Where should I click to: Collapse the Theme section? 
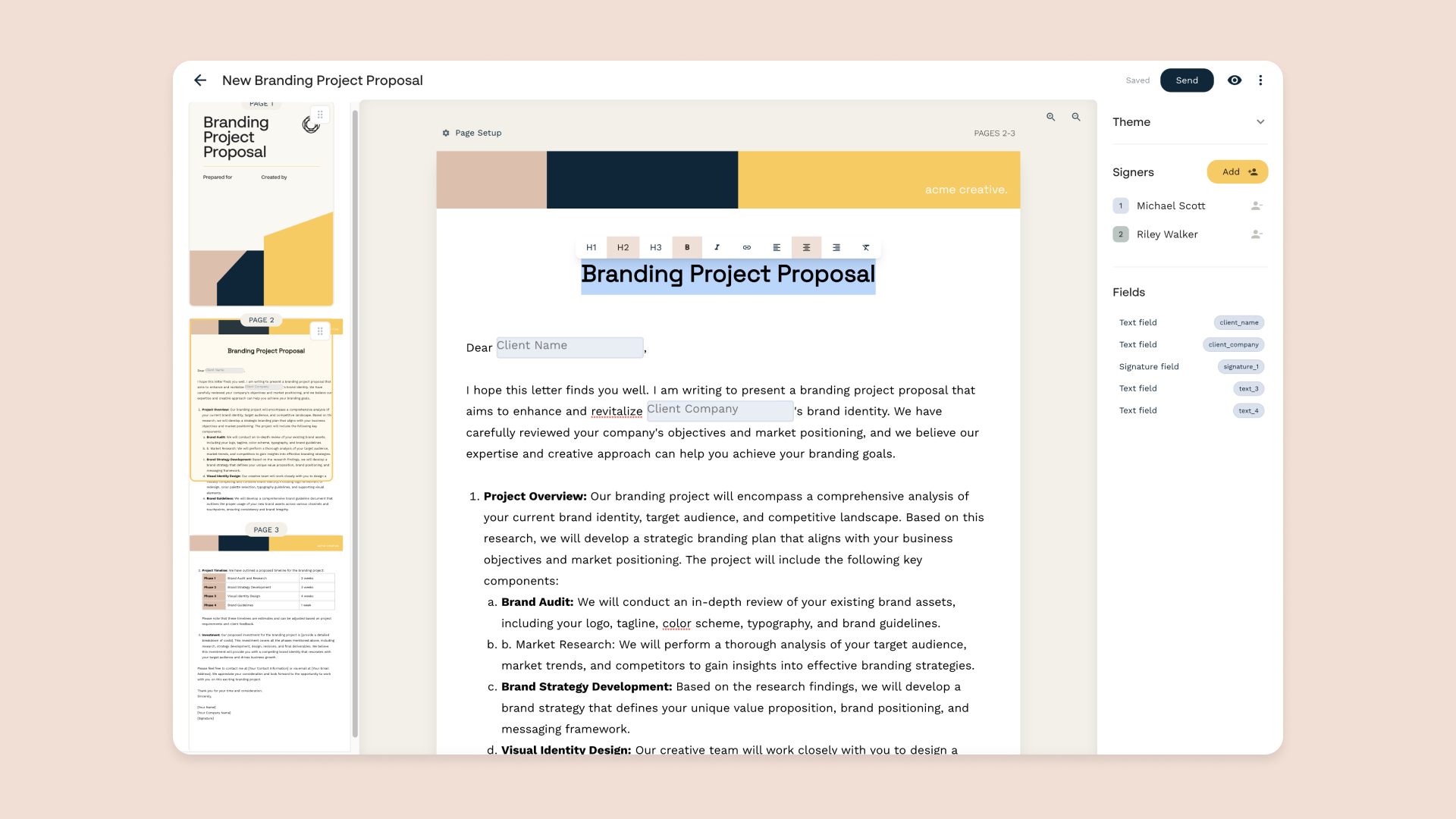[x=1261, y=121]
